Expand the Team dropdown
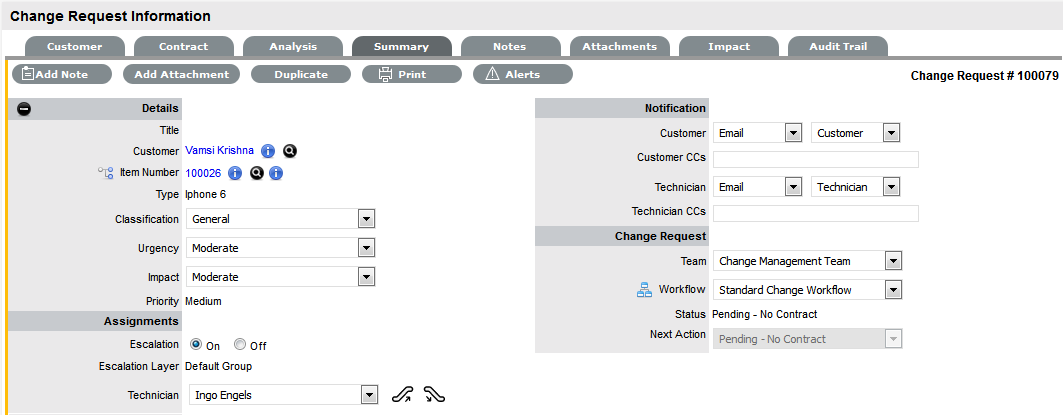 [x=893, y=261]
